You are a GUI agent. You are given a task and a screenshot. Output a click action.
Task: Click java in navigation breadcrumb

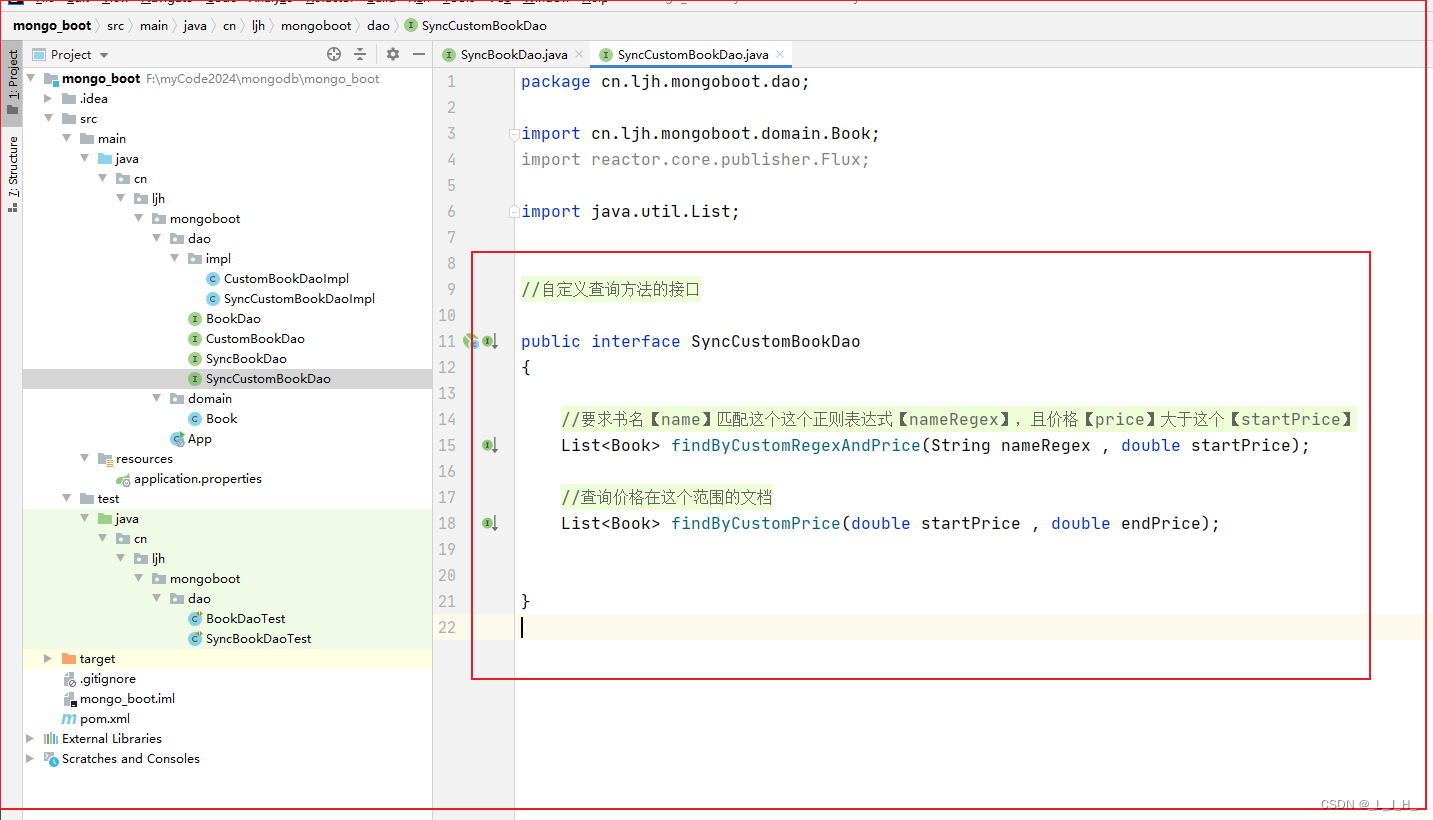coord(194,26)
